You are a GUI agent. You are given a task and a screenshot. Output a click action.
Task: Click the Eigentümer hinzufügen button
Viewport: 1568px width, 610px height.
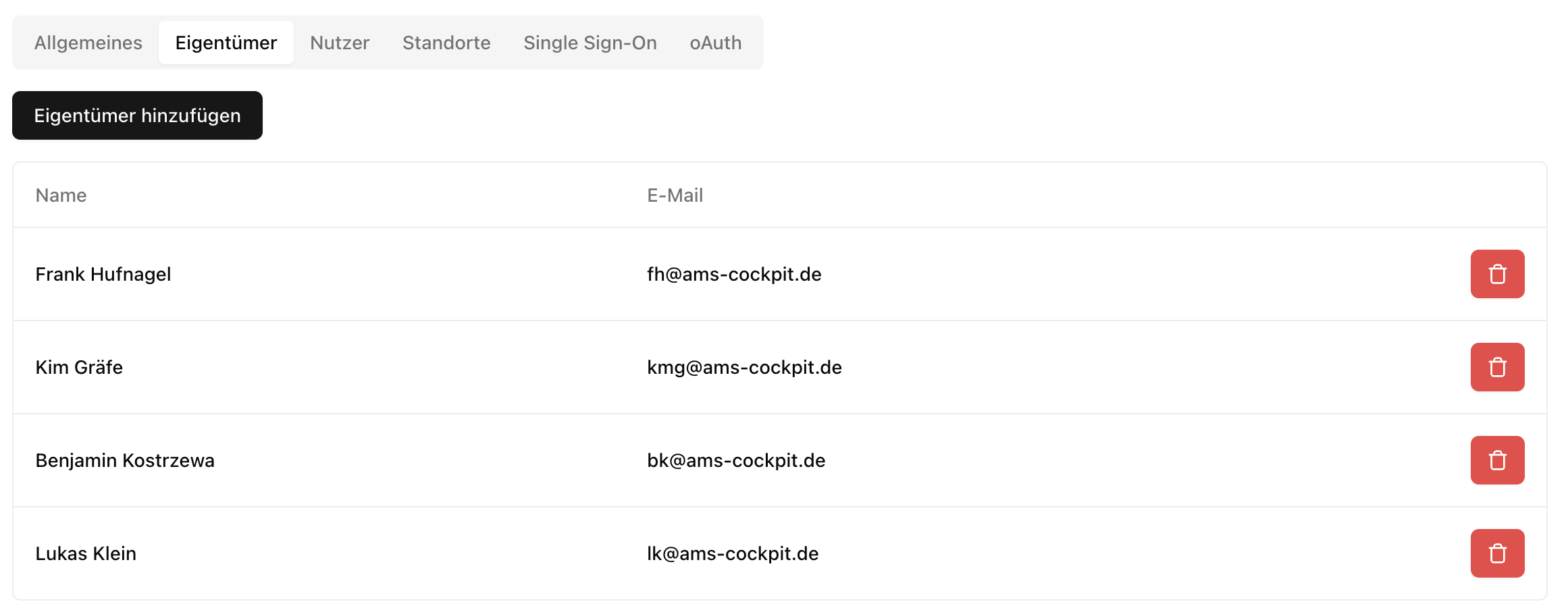click(137, 115)
